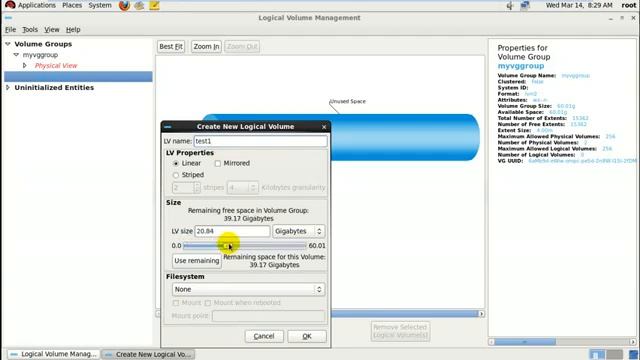Launch Firefox from the top panel
Image resolution: width=640 pixels, height=360 pixels.
[x=124, y=5]
